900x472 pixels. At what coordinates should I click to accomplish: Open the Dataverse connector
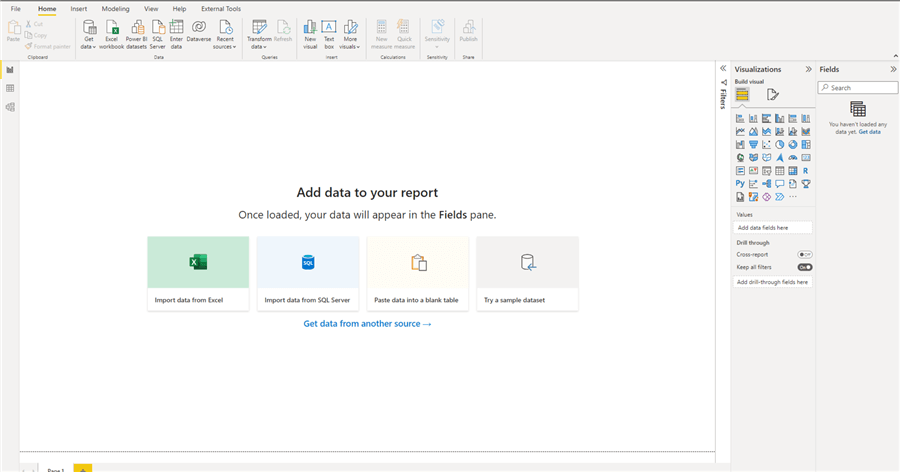pyautogui.click(x=199, y=31)
